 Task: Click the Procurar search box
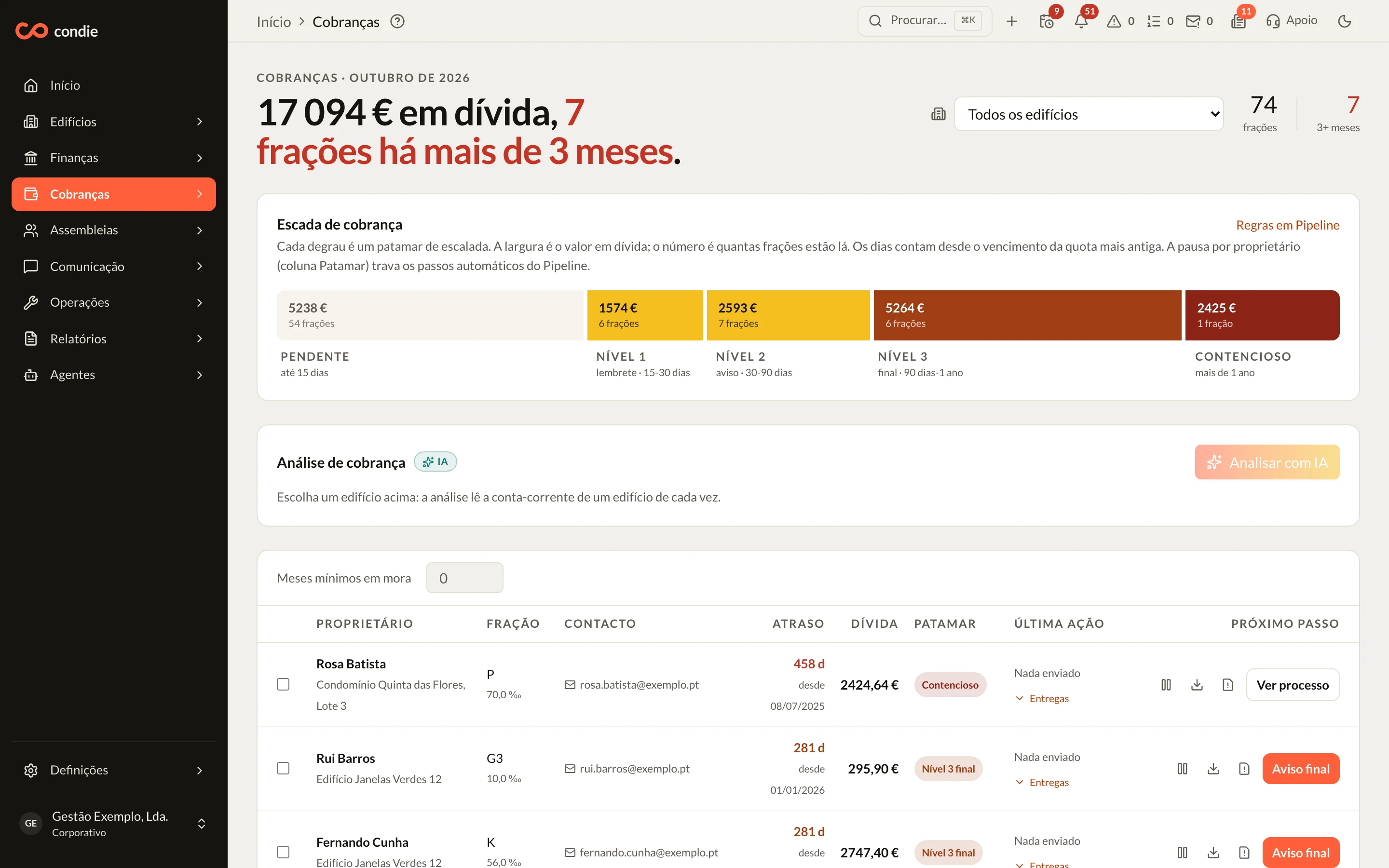[x=925, y=21]
